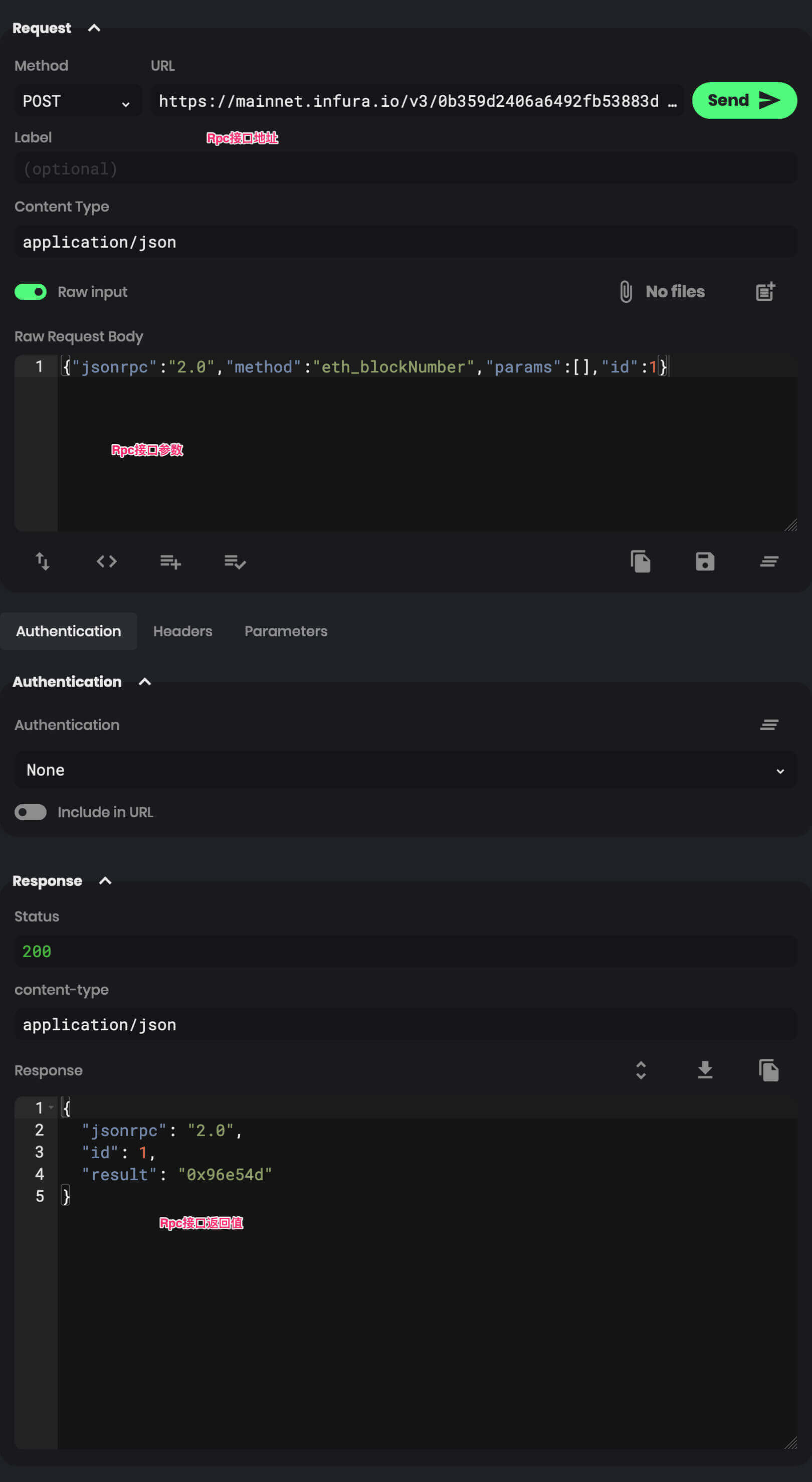Switch to the Parameters tab

pos(285,631)
